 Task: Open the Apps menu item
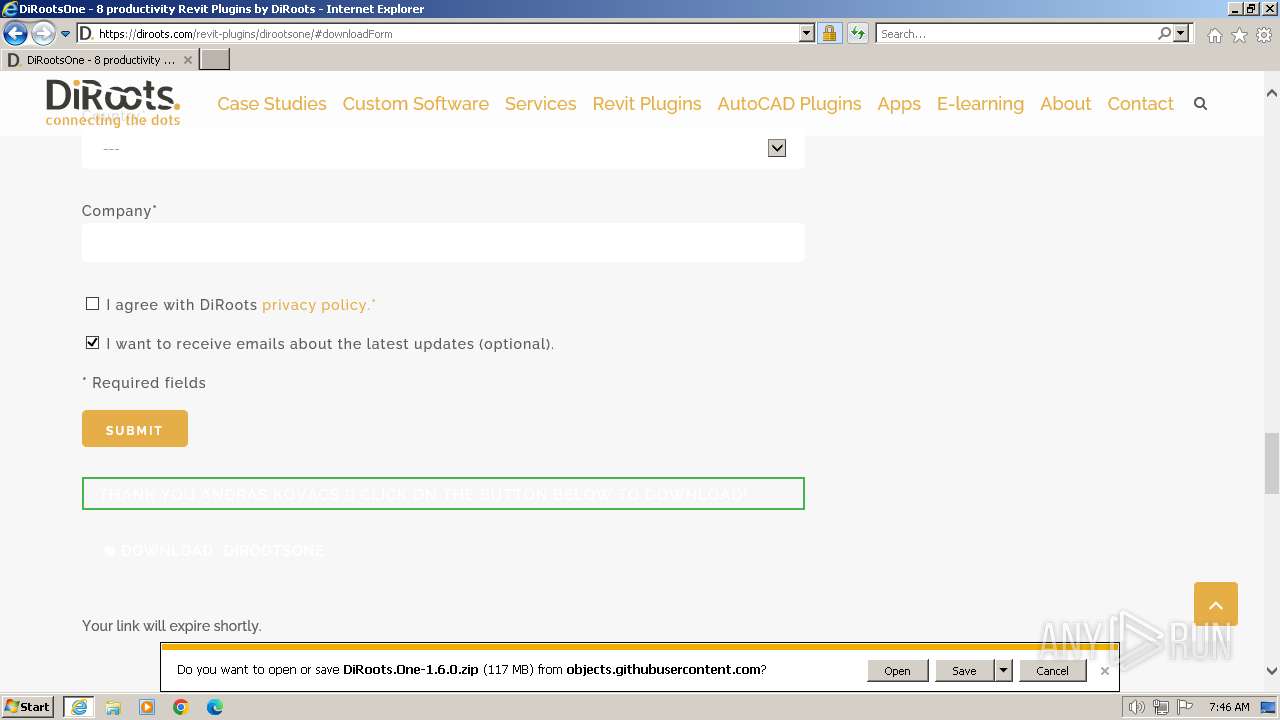click(899, 104)
